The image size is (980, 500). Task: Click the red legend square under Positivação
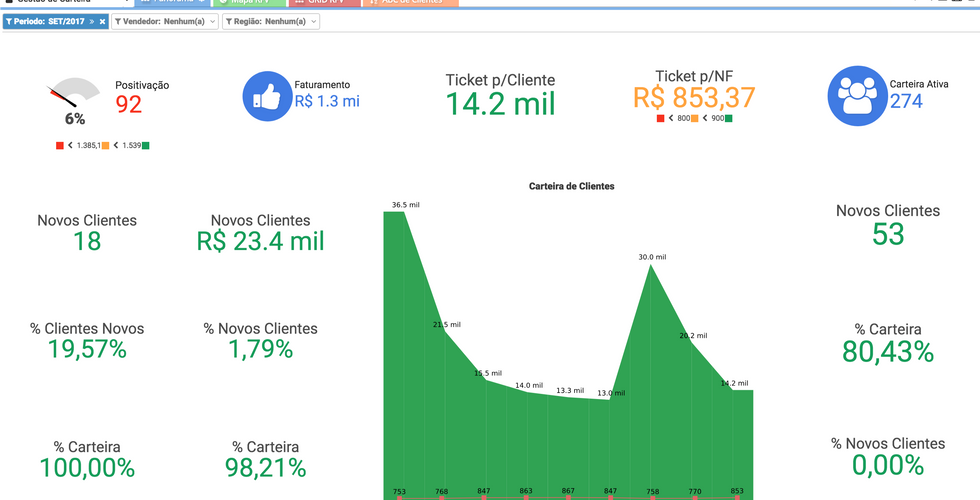pos(60,146)
